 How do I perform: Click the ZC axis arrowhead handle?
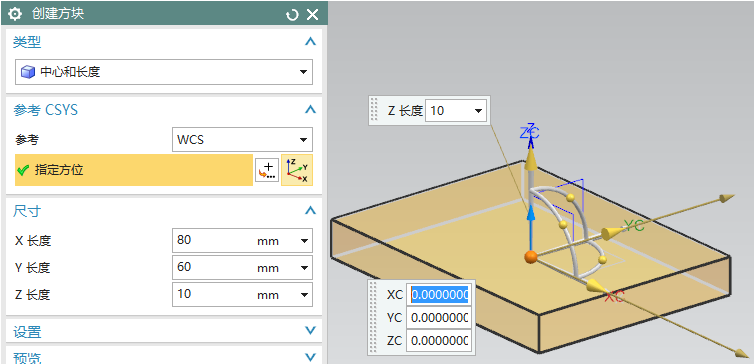tap(530, 160)
